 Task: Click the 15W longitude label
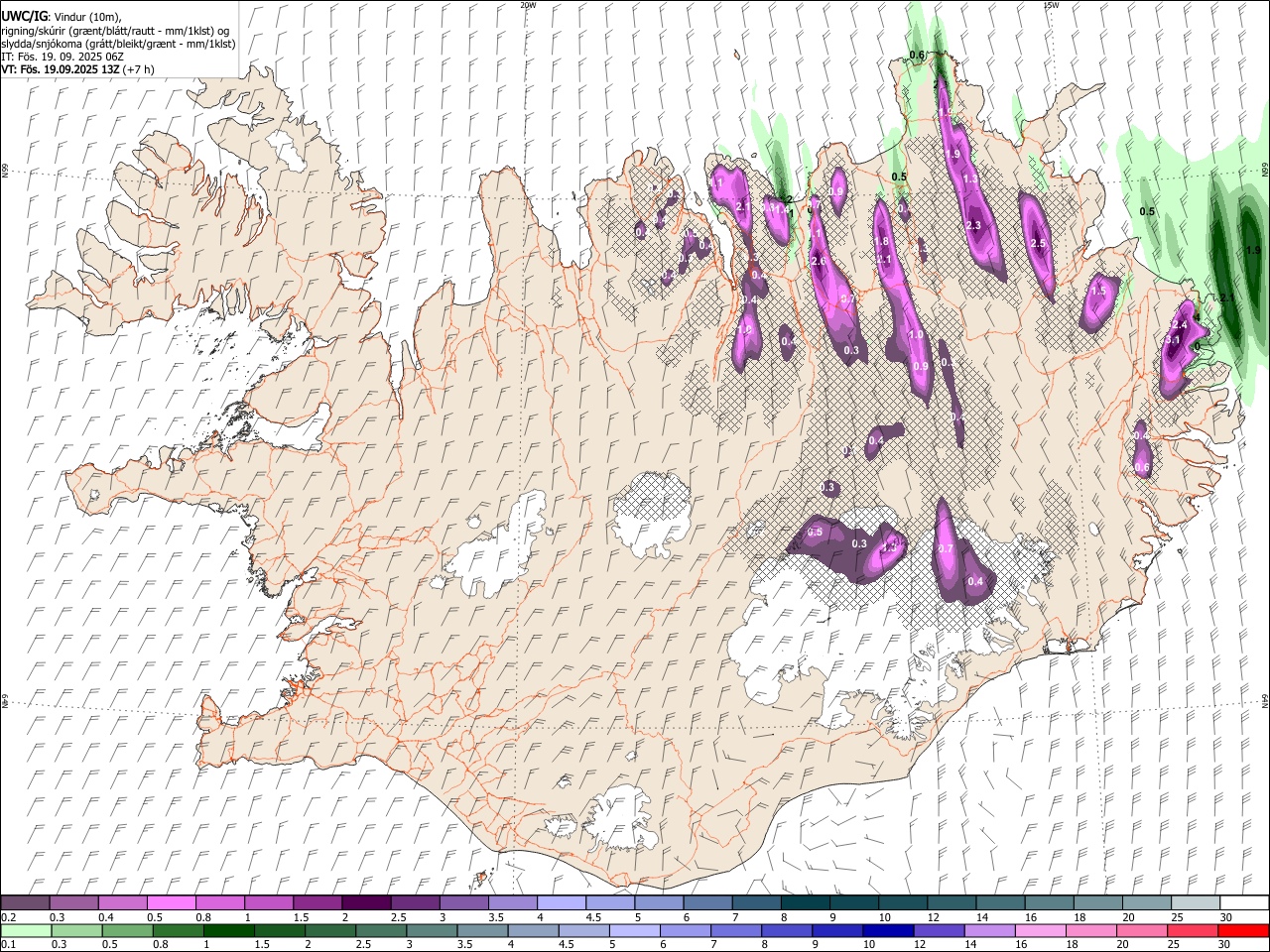[x=1051, y=4]
